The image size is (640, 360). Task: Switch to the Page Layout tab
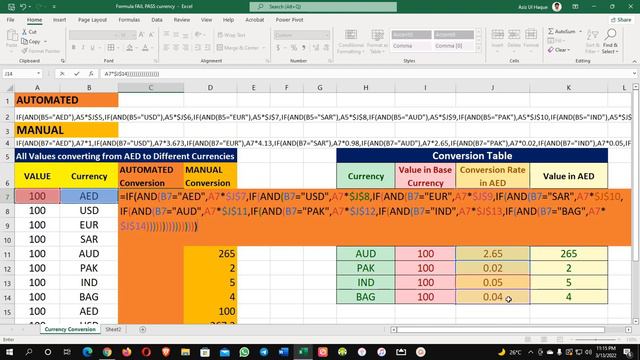(92, 20)
